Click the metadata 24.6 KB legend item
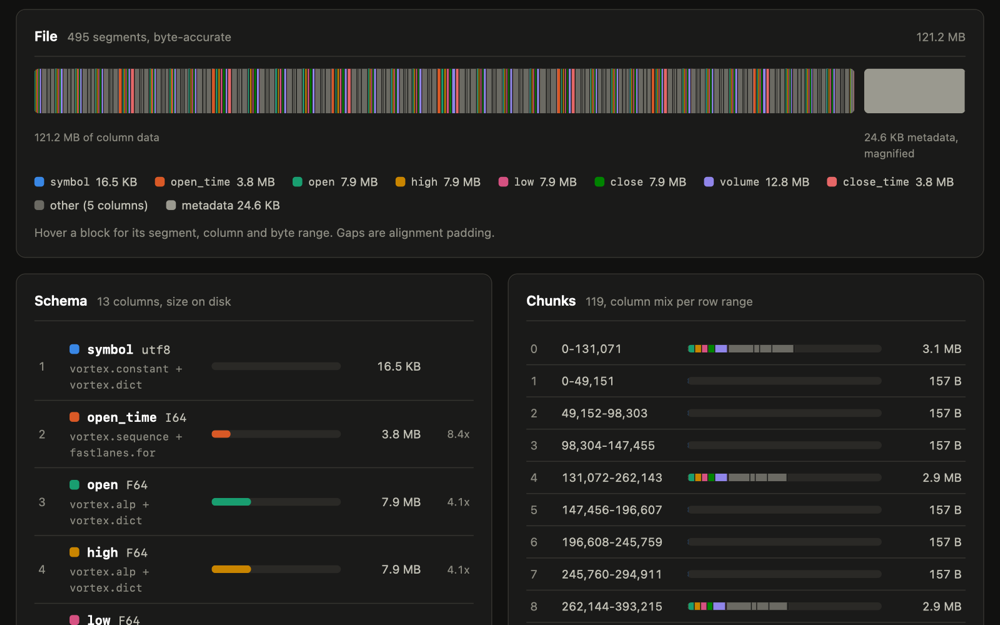Image resolution: width=1000 pixels, height=625 pixels. pyautogui.click(x=223, y=205)
